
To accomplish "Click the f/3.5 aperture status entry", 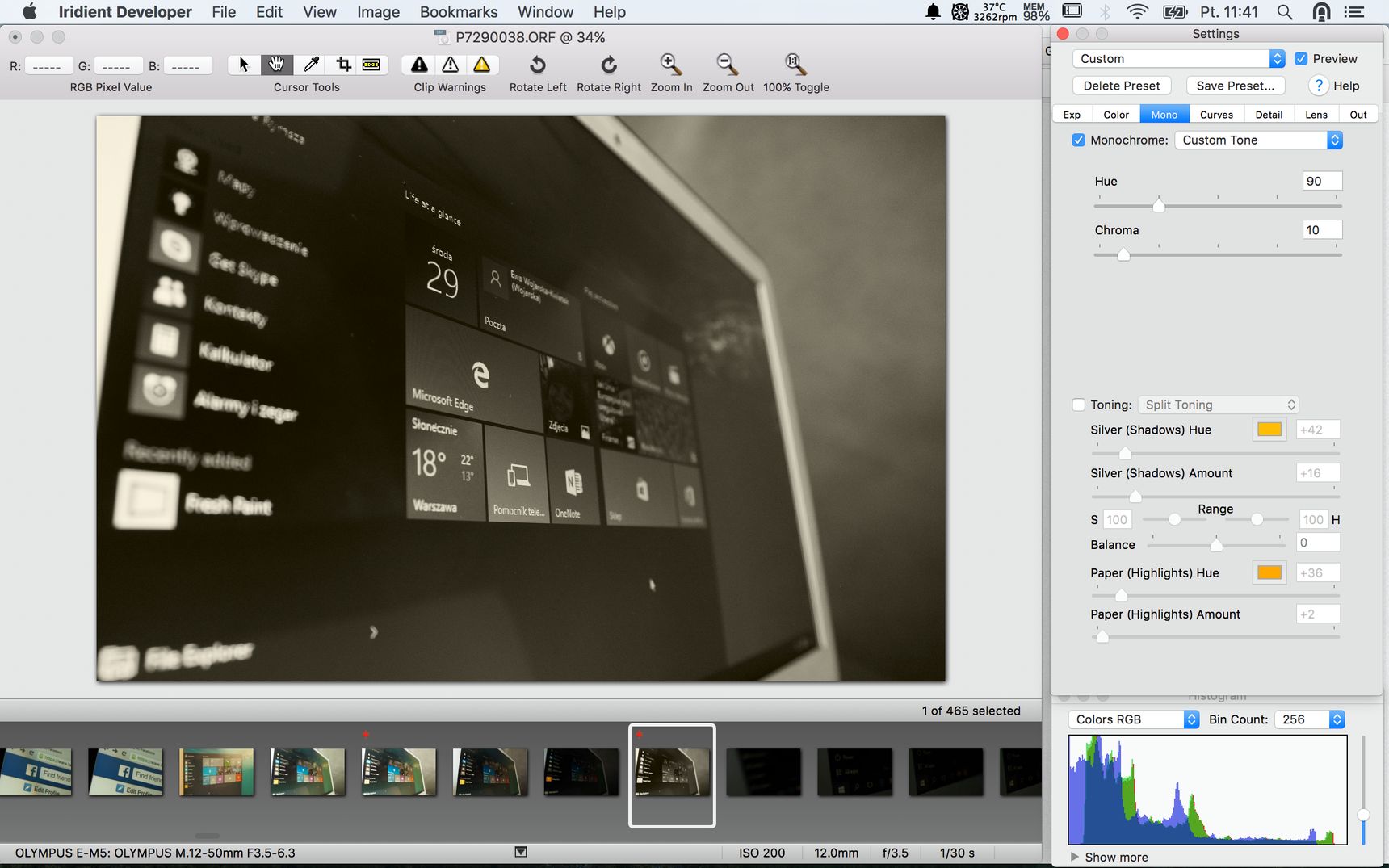I will (x=895, y=853).
